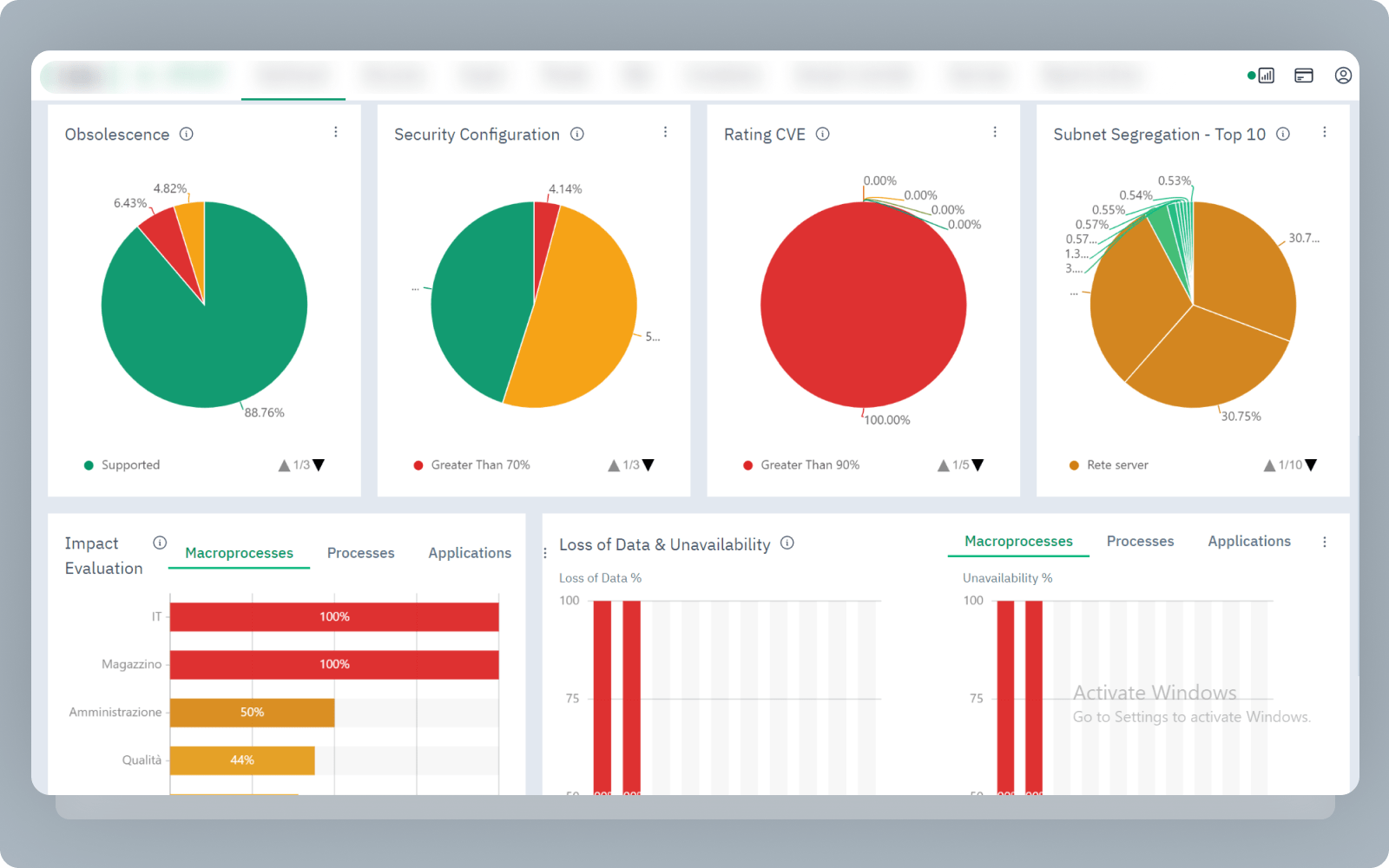Previous legend page in Subnet Segregation

coord(1270,465)
